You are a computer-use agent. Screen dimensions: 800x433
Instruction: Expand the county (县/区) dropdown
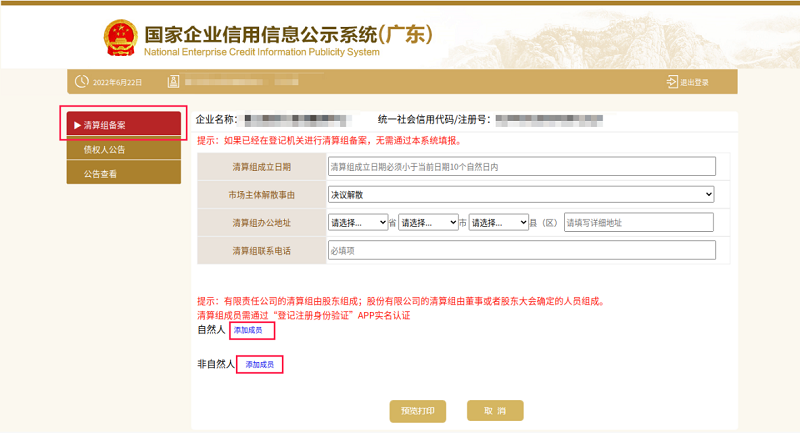[x=498, y=222]
